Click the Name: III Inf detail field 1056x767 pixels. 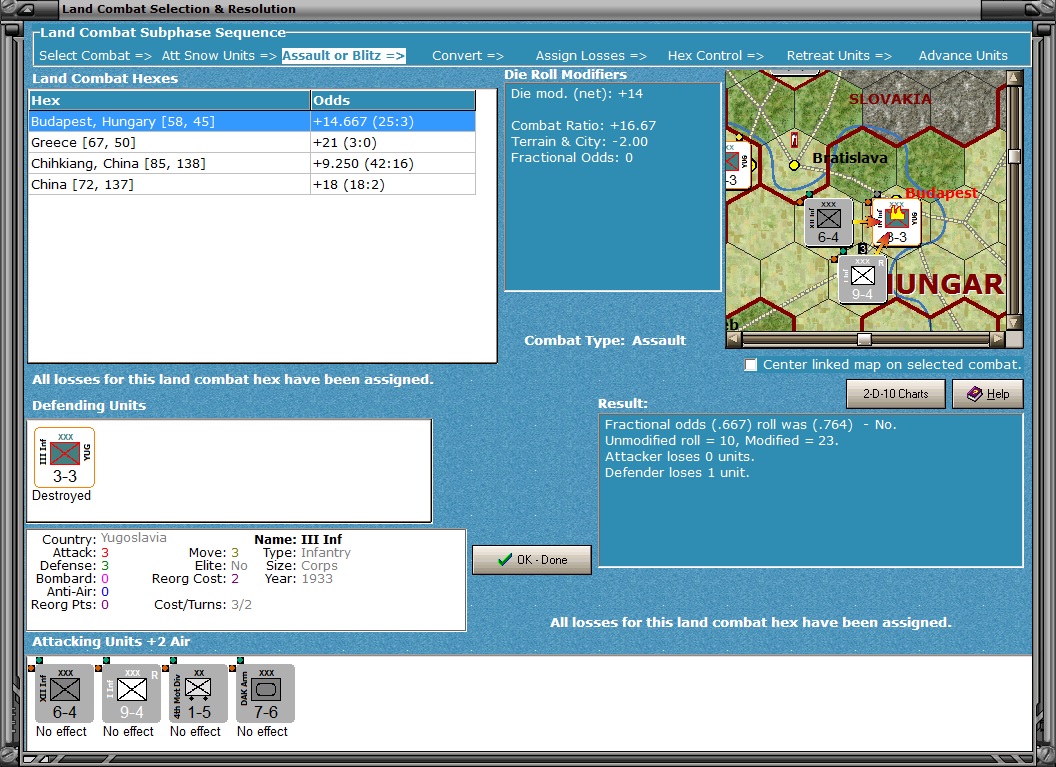click(x=298, y=539)
